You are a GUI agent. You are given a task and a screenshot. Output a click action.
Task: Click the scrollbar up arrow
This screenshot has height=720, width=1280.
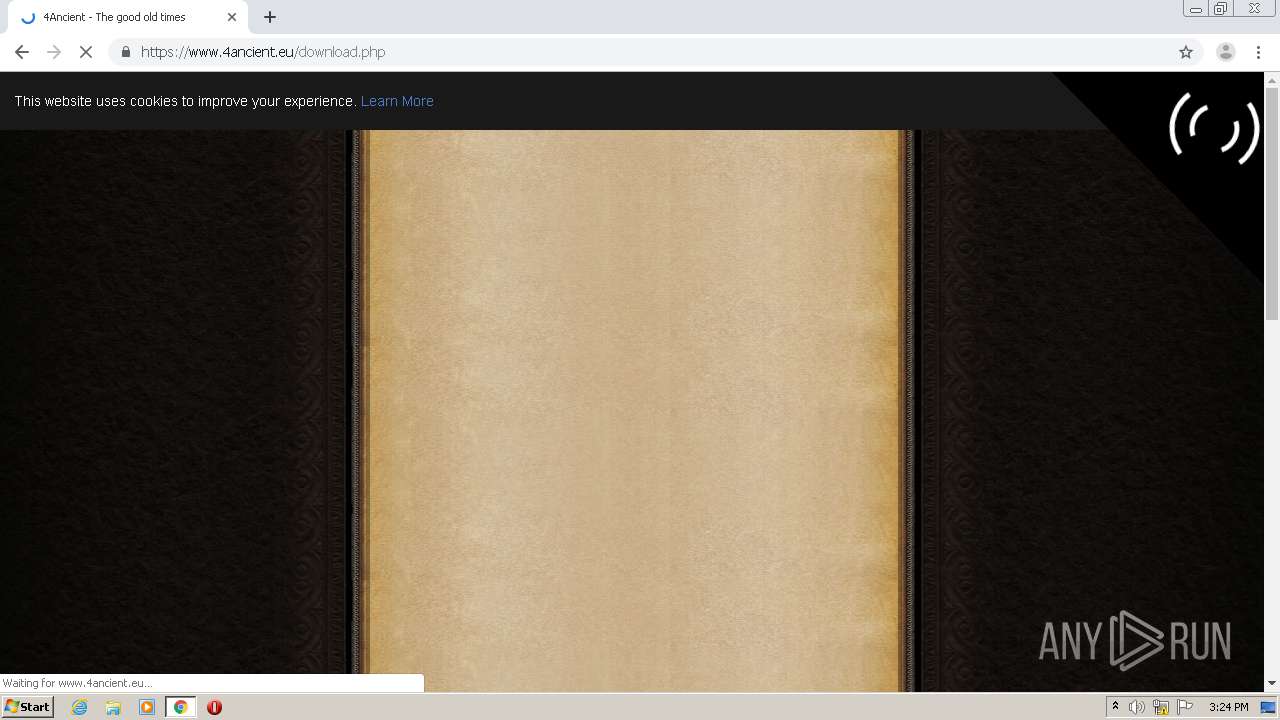[x=1272, y=80]
